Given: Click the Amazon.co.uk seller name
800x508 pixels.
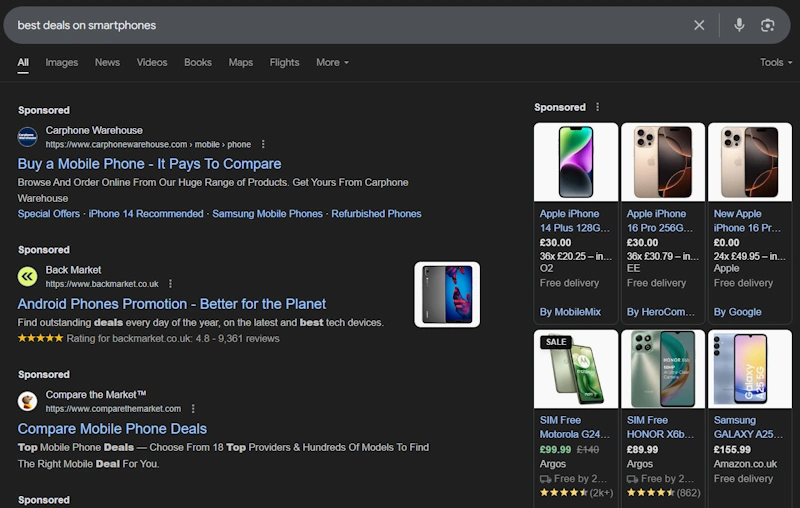Looking at the screenshot, I should (x=745, y=464).
